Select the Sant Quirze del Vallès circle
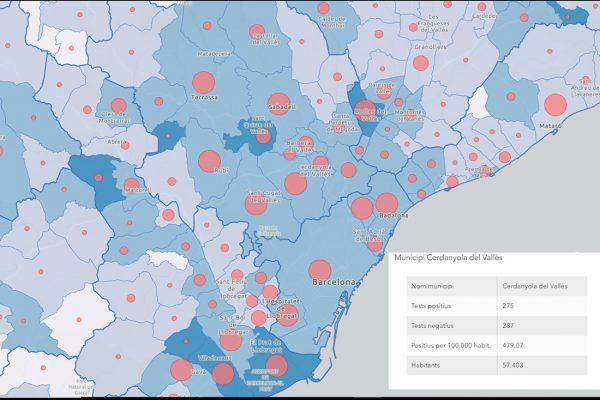 click(264, 136)
